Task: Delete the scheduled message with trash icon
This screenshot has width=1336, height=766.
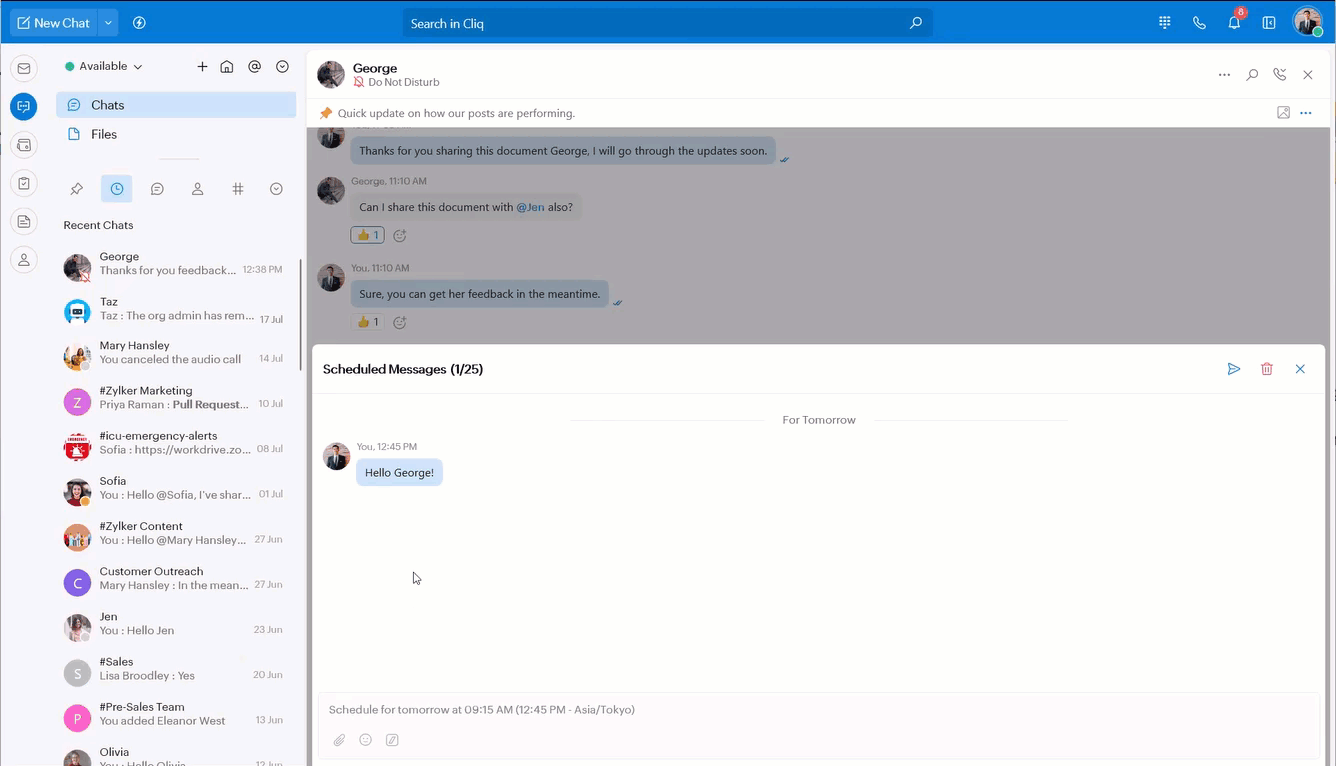Action: click(x=1267, y=369)
